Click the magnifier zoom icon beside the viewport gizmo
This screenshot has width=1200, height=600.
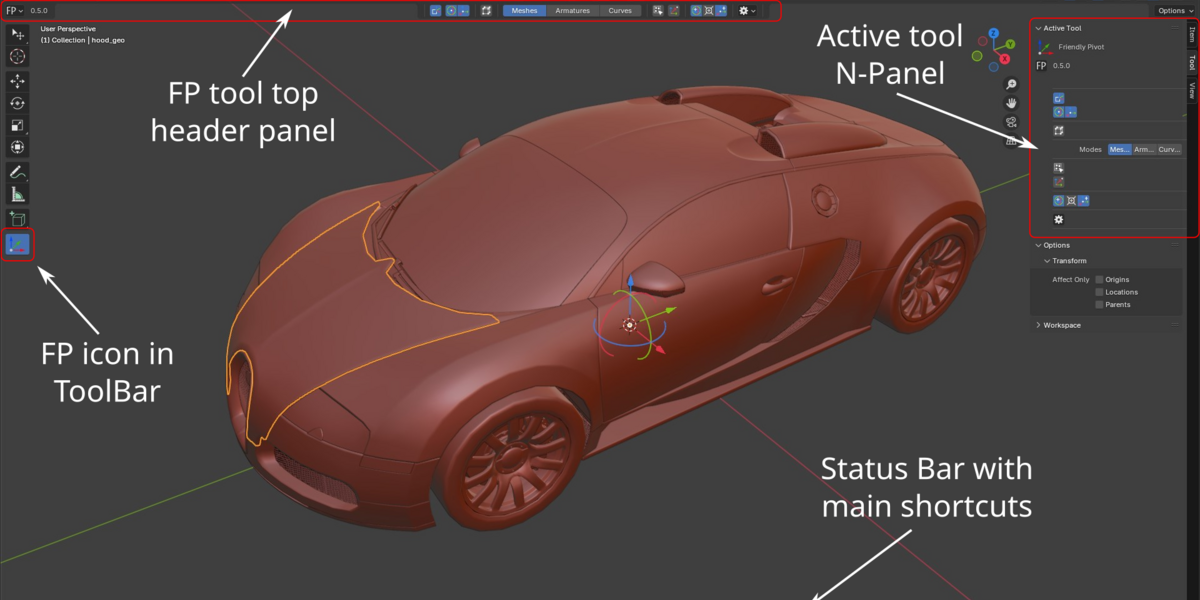tap(1010, 84)
